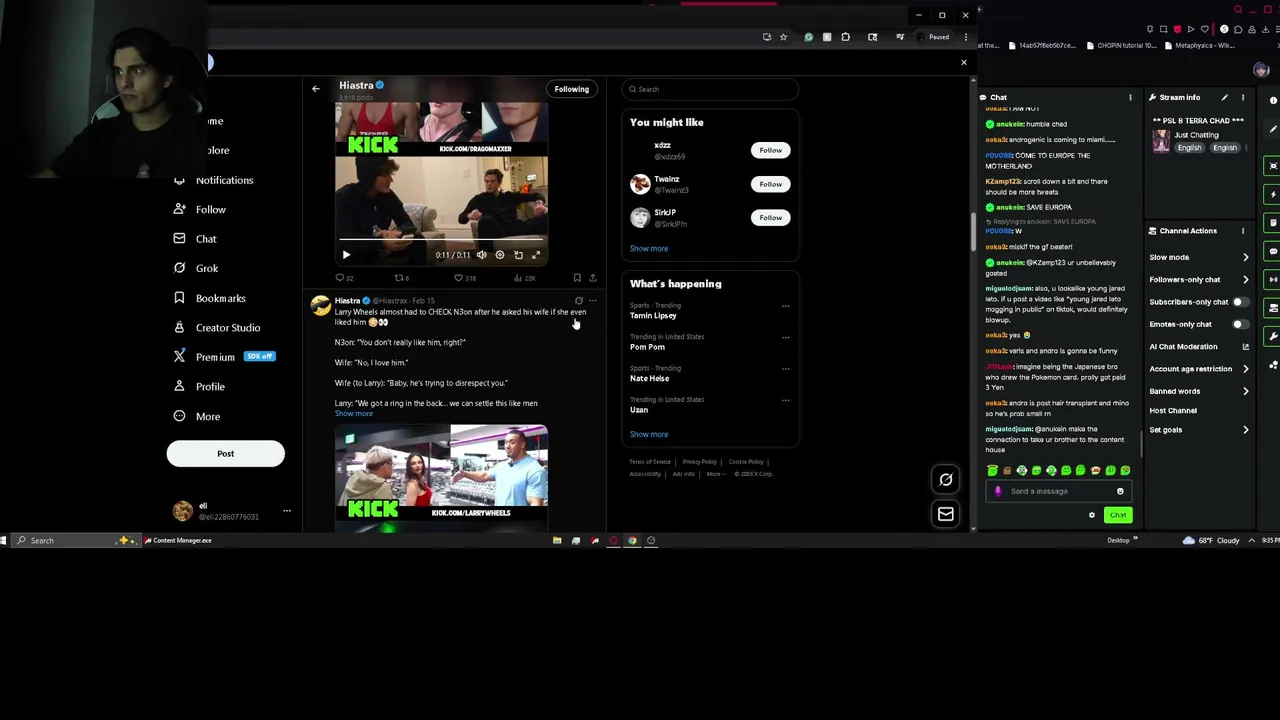This screenshot has width=1280, height=720.
Task: Expand Account age restriction settings
Action: (x=1198, y=369)
